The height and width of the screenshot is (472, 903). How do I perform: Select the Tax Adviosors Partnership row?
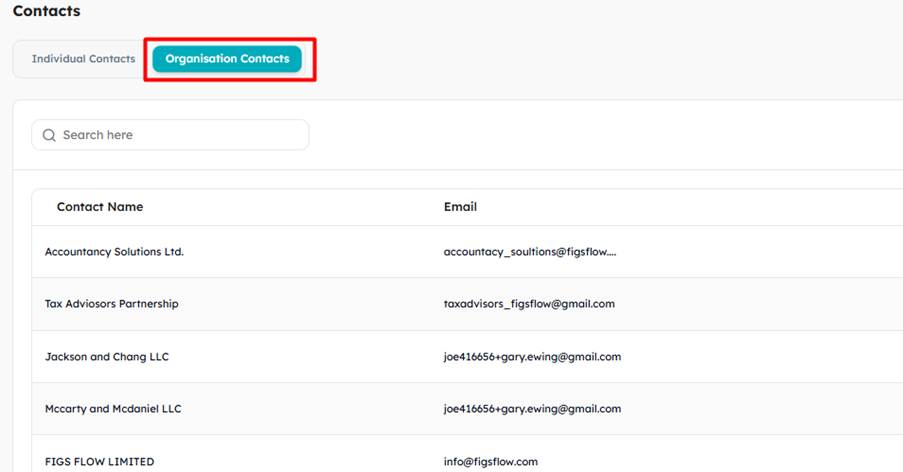[467, 304]
